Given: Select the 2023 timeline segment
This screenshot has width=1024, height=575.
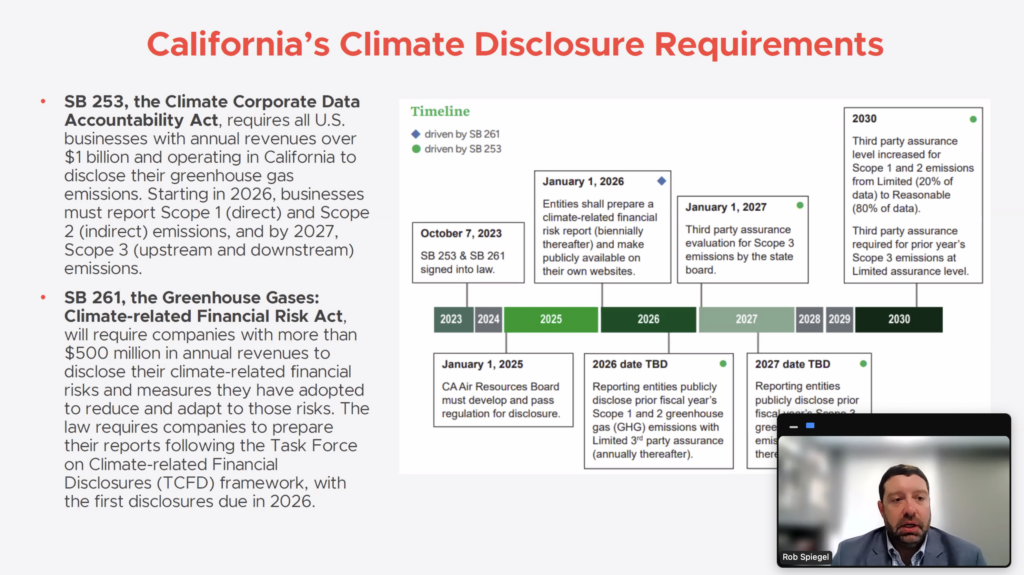Looking at the screenshot, I should (452, 320).
